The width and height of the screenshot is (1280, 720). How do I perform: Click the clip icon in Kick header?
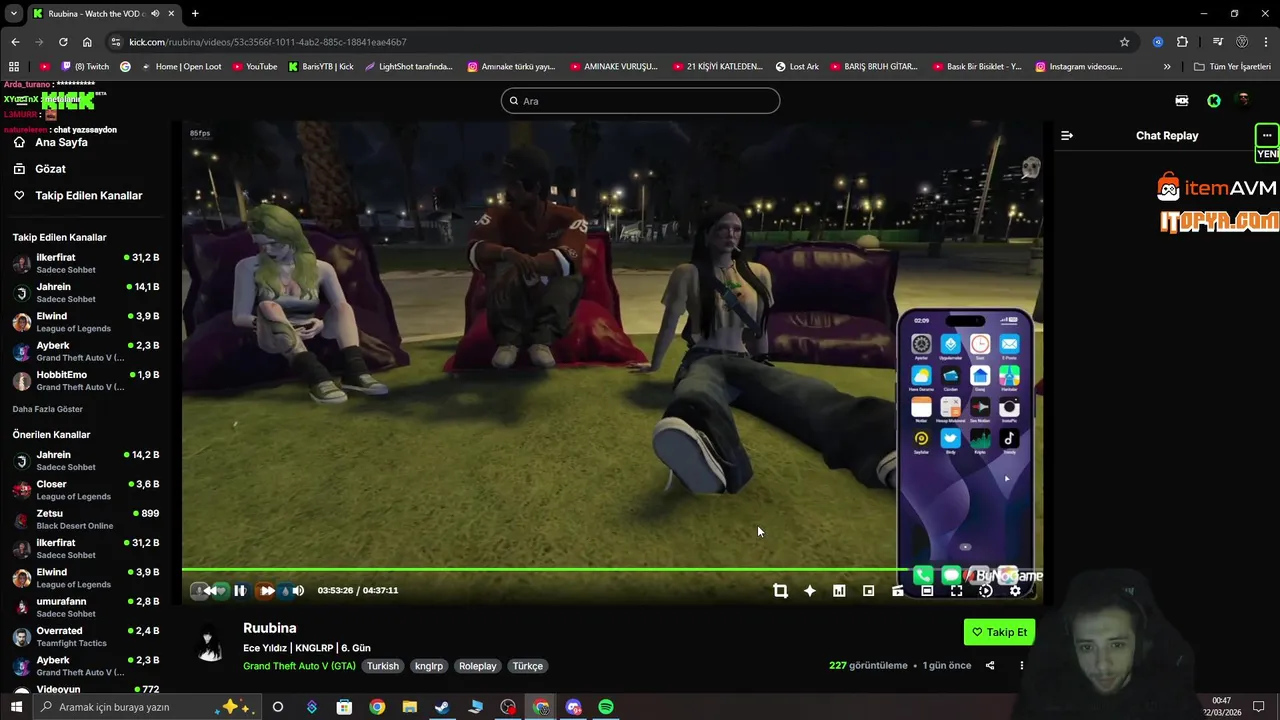tap(1182, 101)
